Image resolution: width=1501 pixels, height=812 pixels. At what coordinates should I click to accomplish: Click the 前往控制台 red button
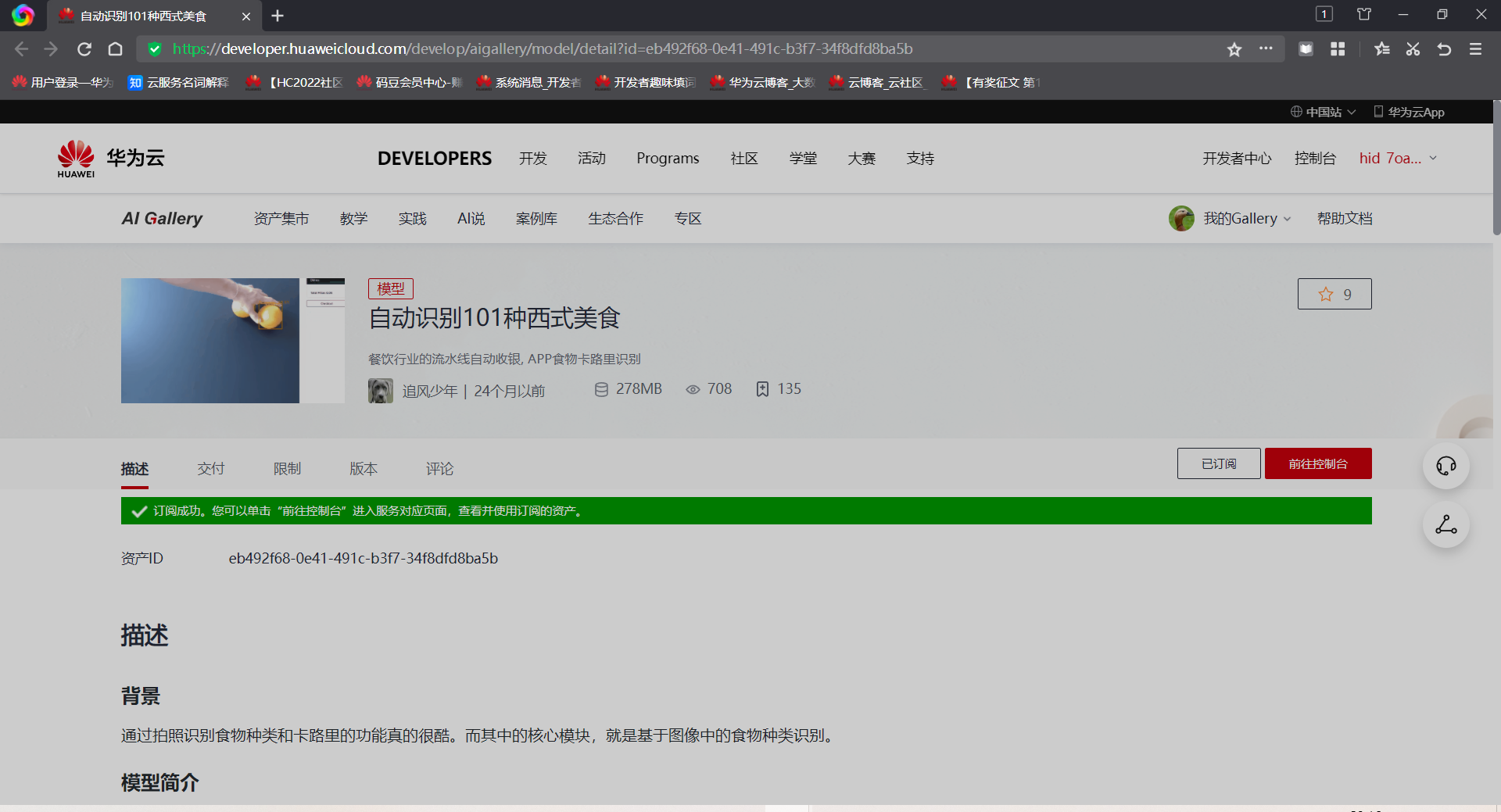coord(1318,463)
